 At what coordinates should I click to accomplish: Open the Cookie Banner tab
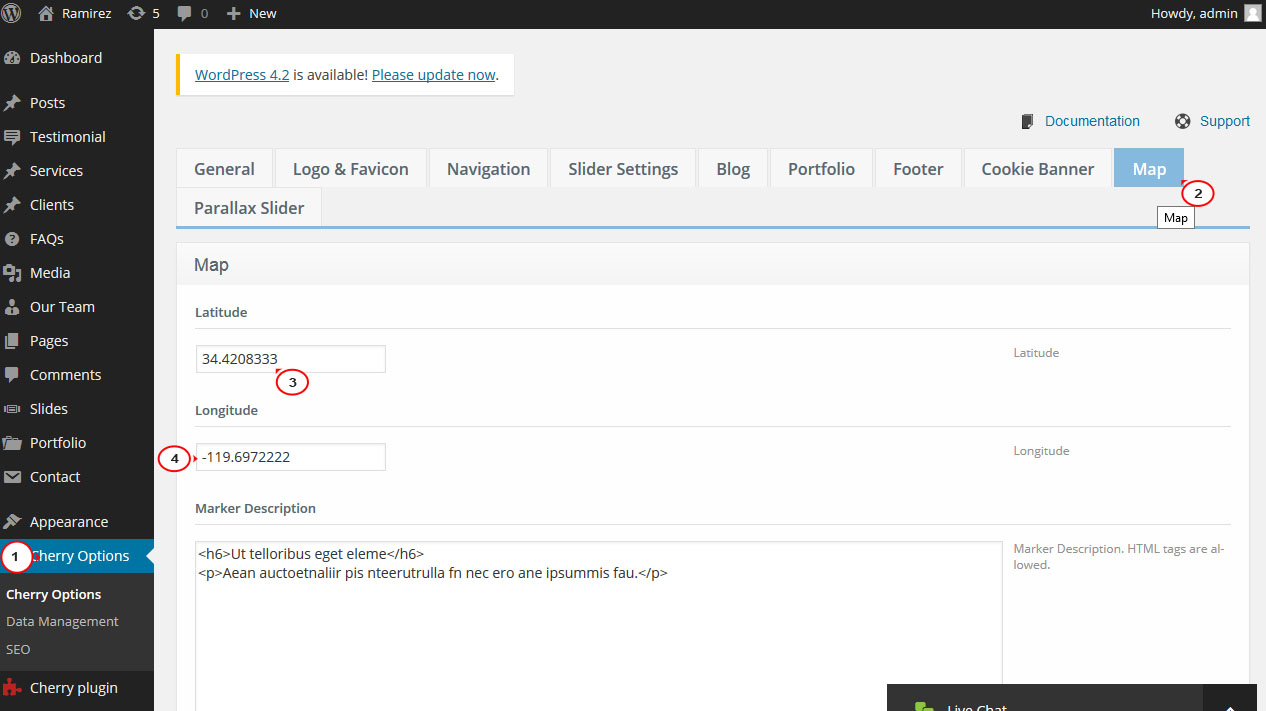click(1038, 168)
